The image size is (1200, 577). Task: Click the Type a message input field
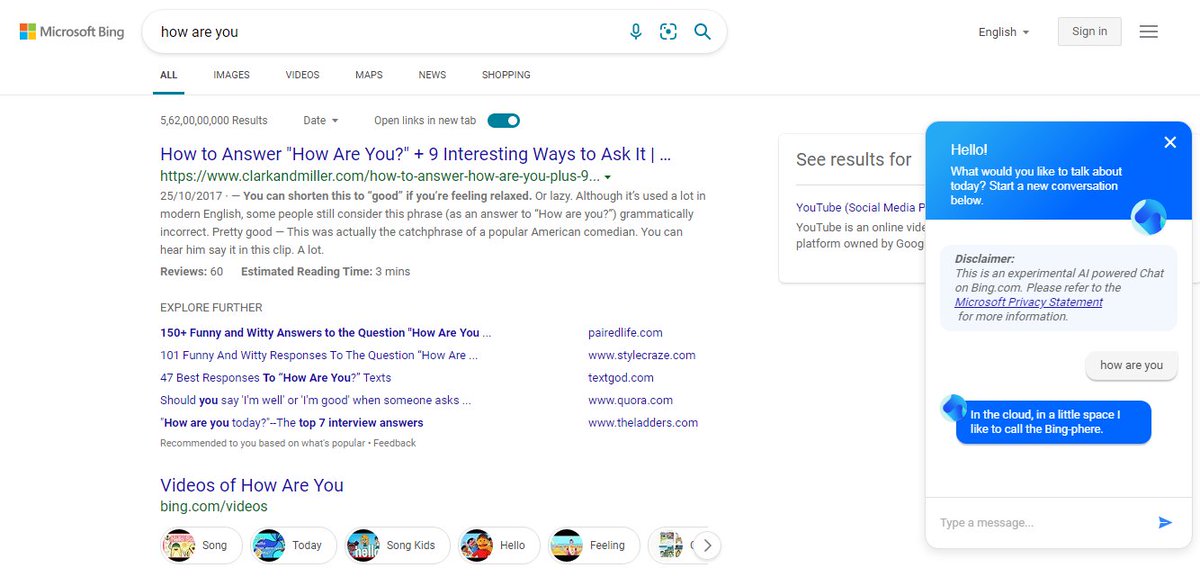coord(1040,522)
